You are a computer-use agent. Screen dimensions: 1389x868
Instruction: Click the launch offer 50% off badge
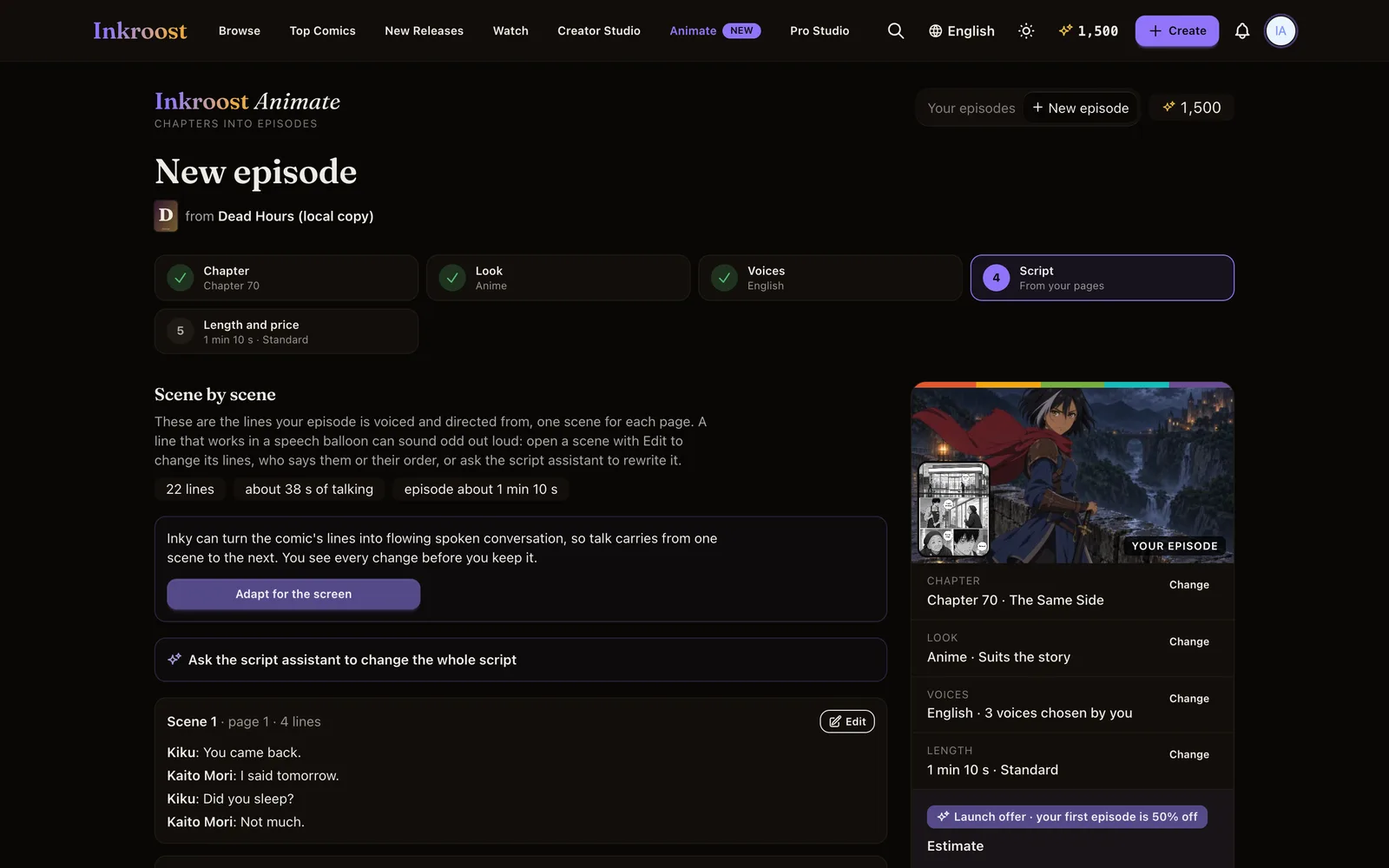point(1067,817)
